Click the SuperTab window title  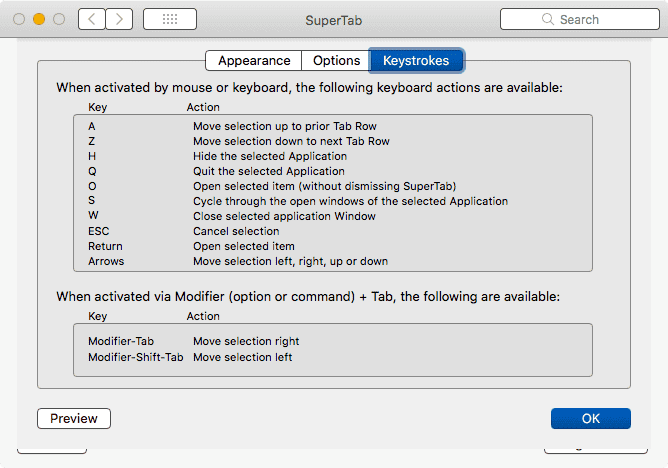pyautogui.click(x=334, y=20)
